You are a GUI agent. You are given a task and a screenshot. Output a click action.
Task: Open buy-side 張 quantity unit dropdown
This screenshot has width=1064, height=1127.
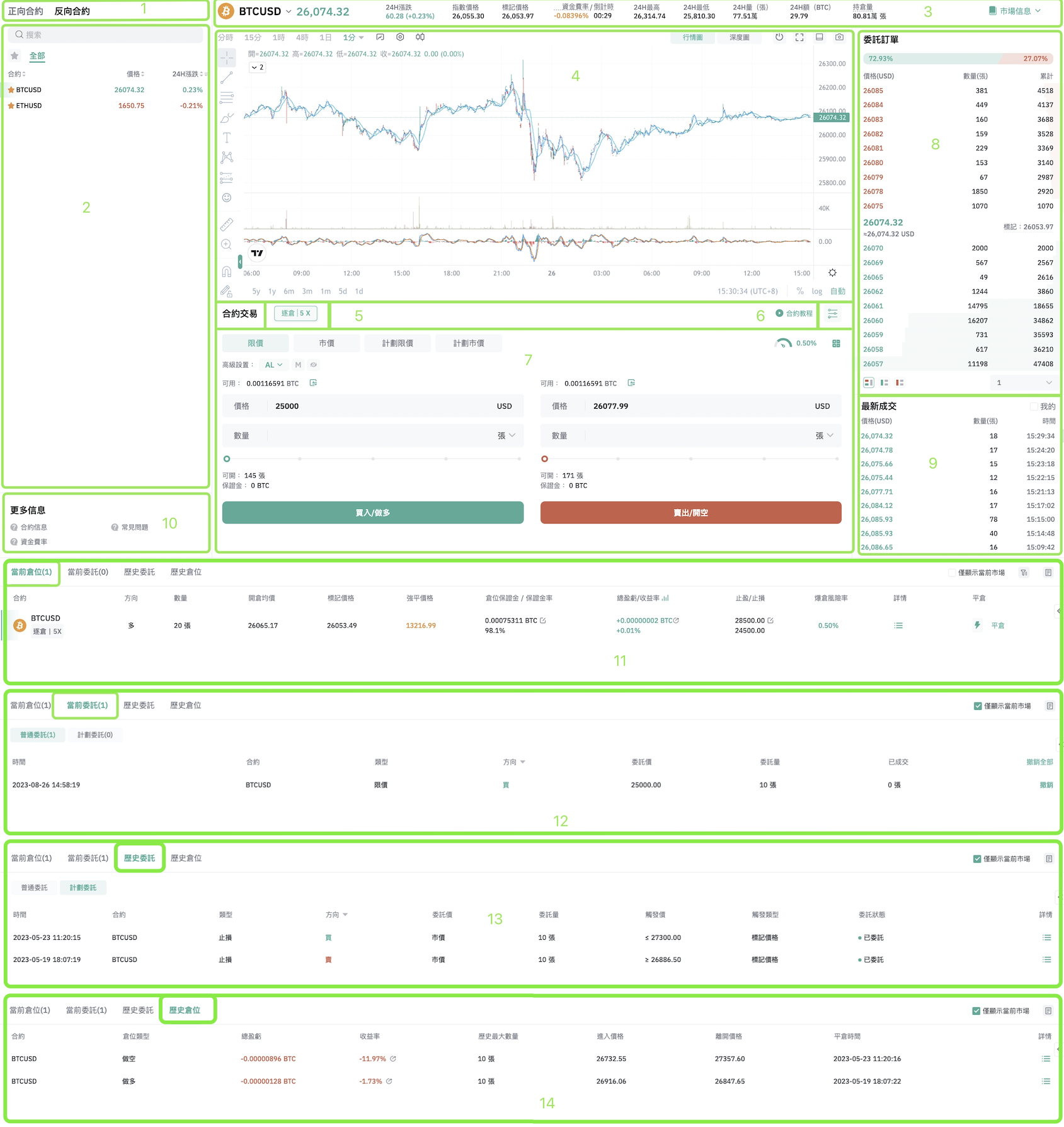(506, 436)
